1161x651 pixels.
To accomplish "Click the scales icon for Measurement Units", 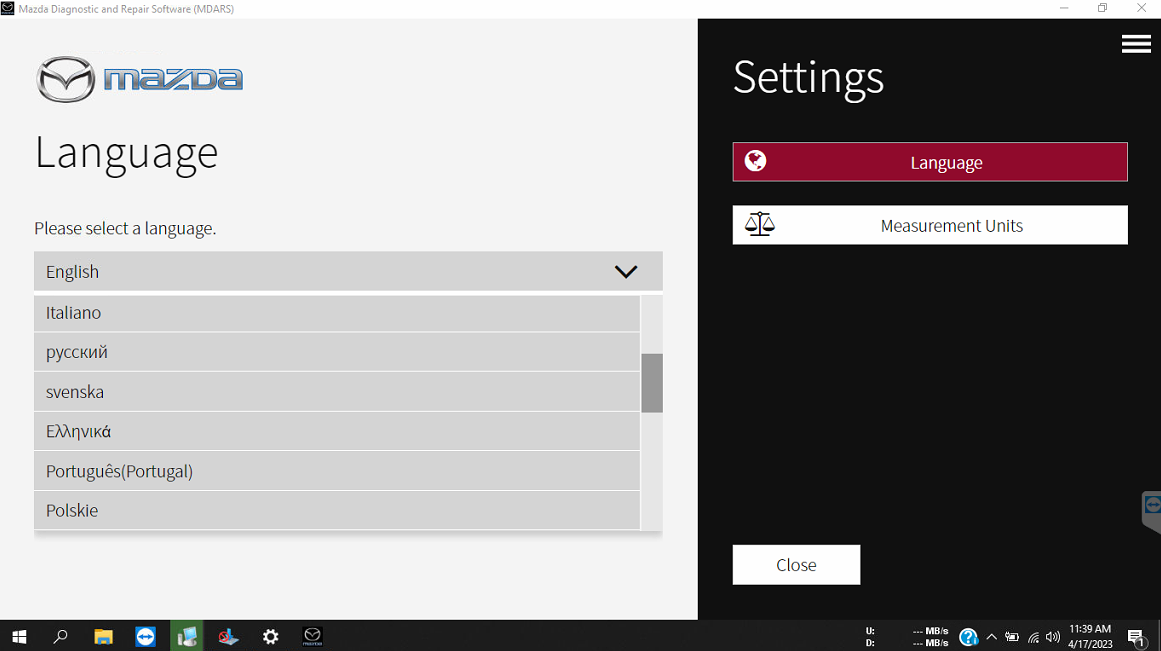I will pos(760,224).
